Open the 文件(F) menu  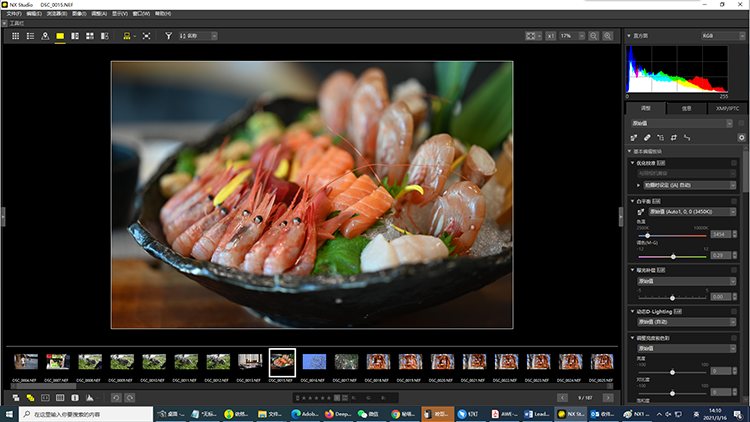click(14, 14)
